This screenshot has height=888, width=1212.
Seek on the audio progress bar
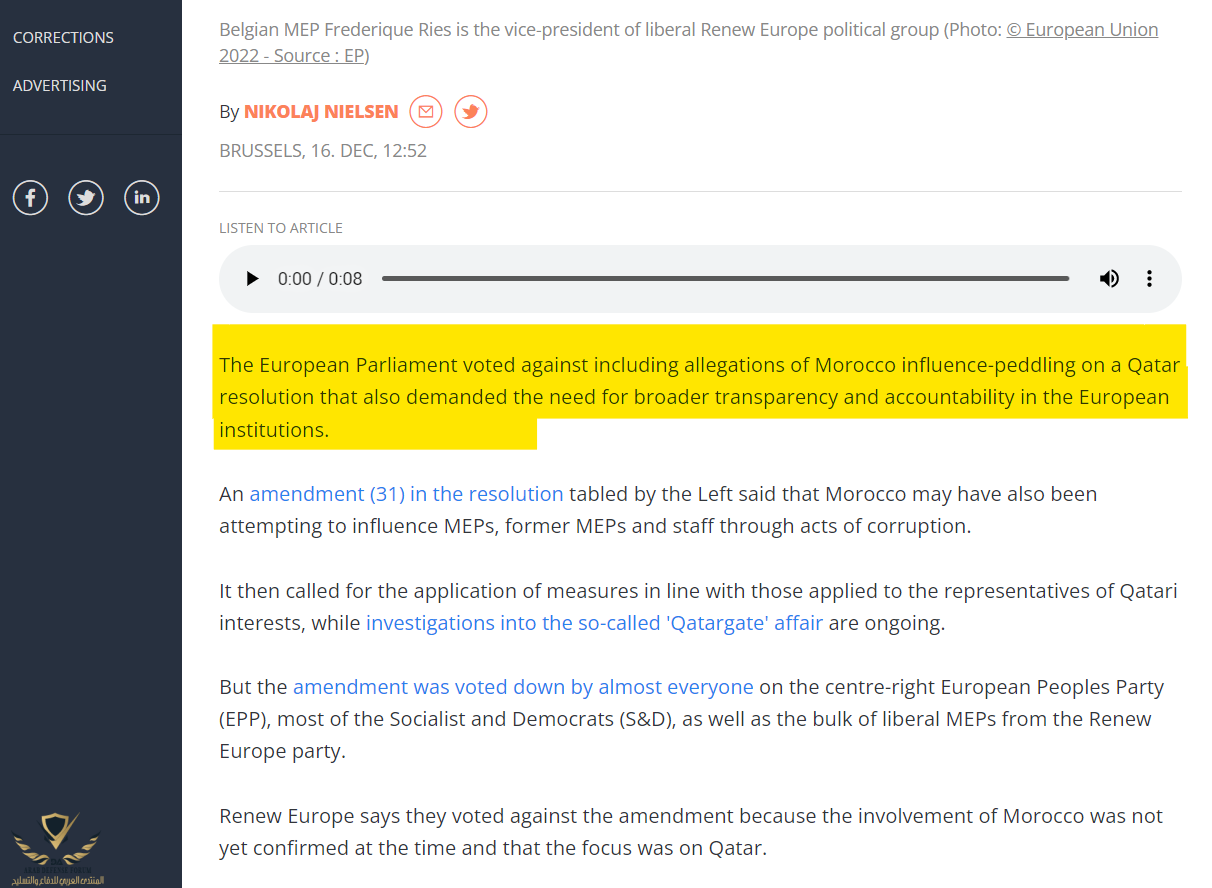point(725,279)
